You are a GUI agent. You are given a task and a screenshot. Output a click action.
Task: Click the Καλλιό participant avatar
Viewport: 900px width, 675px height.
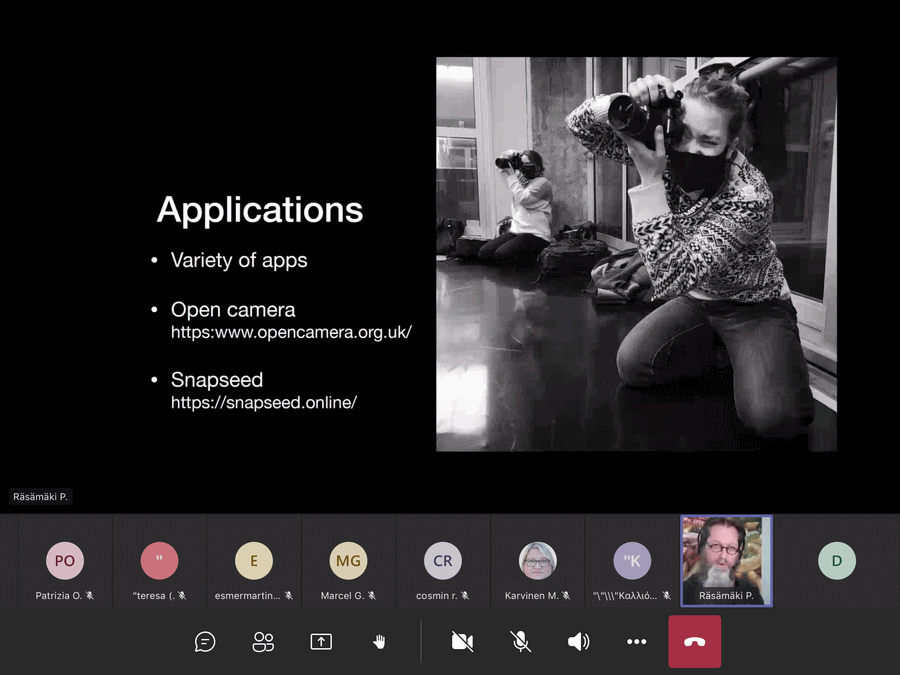point(632,561)
